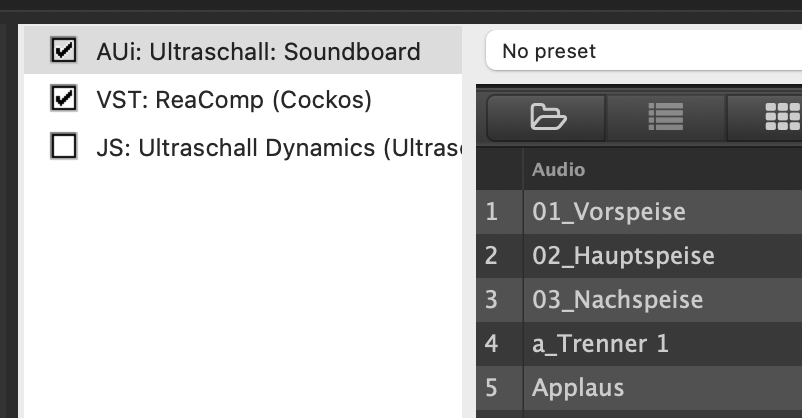Select the AUi: Ultraschall: Soundboard label
Screen dimensions: 802x418
click(258, 51)
